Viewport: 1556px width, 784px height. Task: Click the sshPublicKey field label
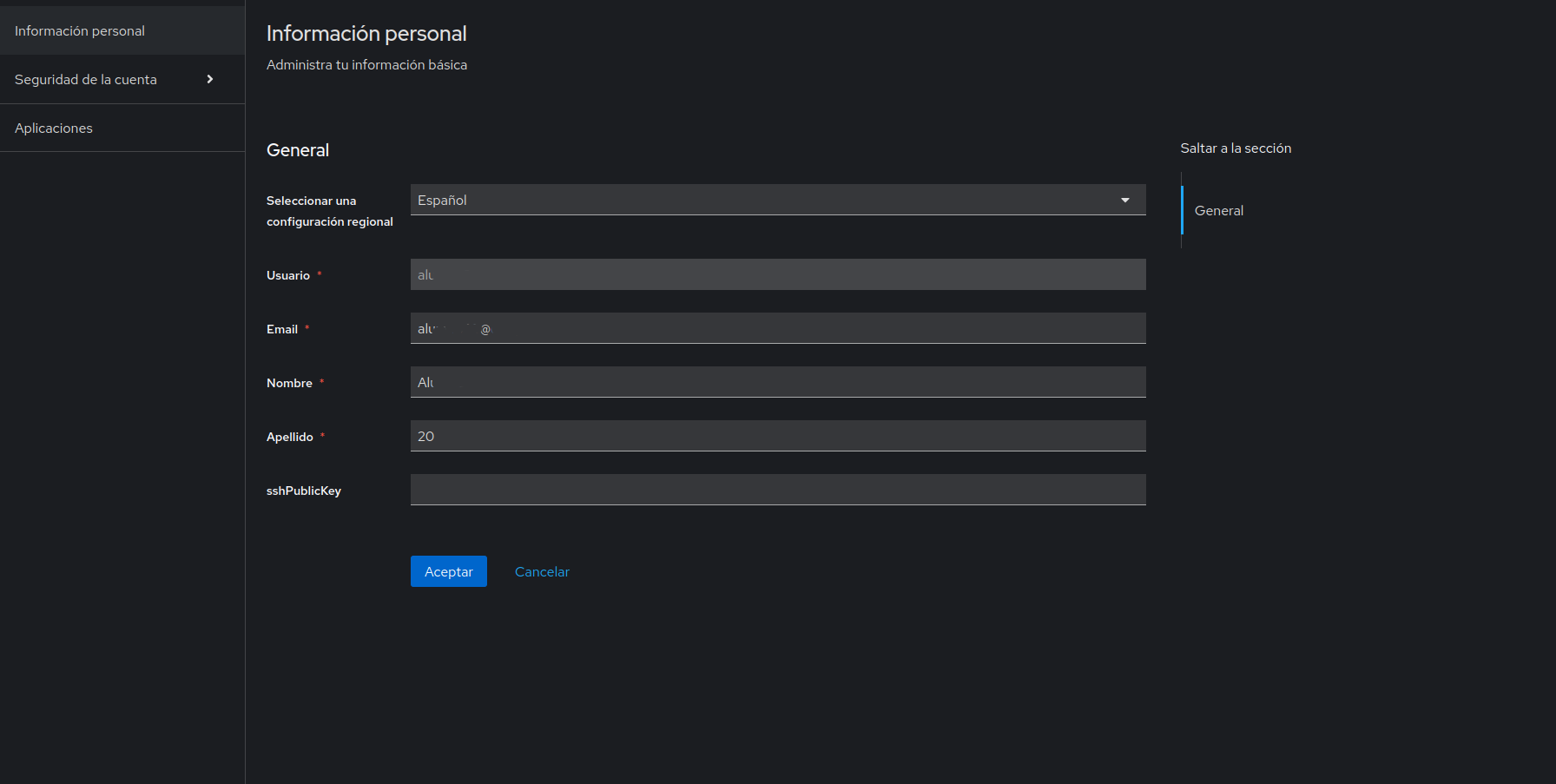304,491
